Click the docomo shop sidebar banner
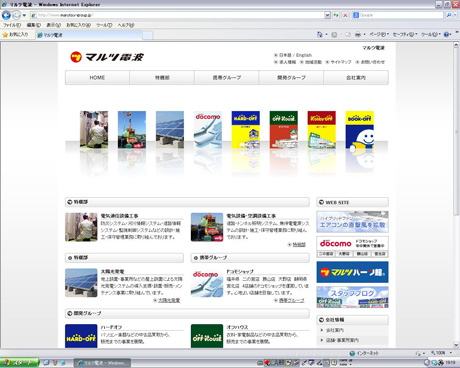Screen dimensions: 460x368 coord(352,247)
